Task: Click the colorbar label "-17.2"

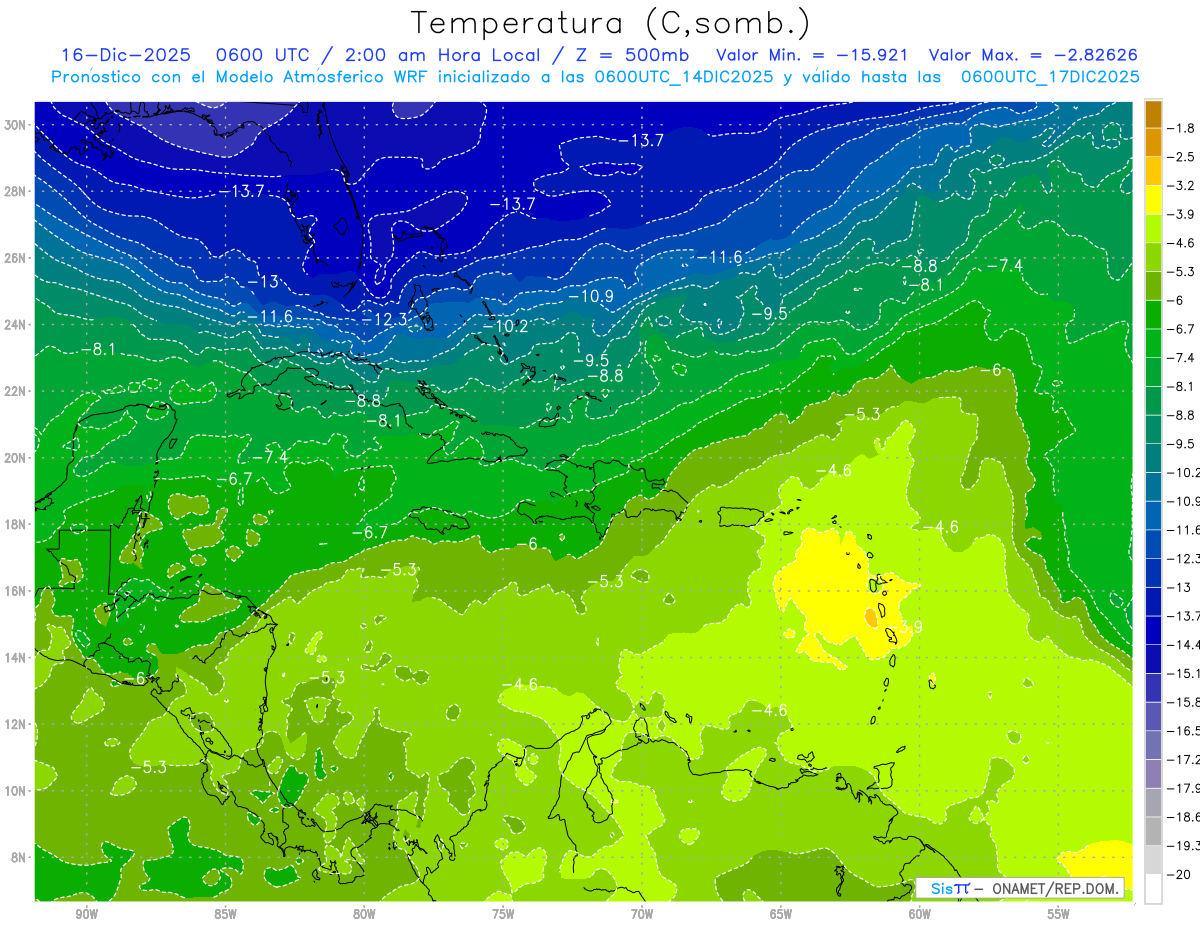Action: tap(1183, 759)
